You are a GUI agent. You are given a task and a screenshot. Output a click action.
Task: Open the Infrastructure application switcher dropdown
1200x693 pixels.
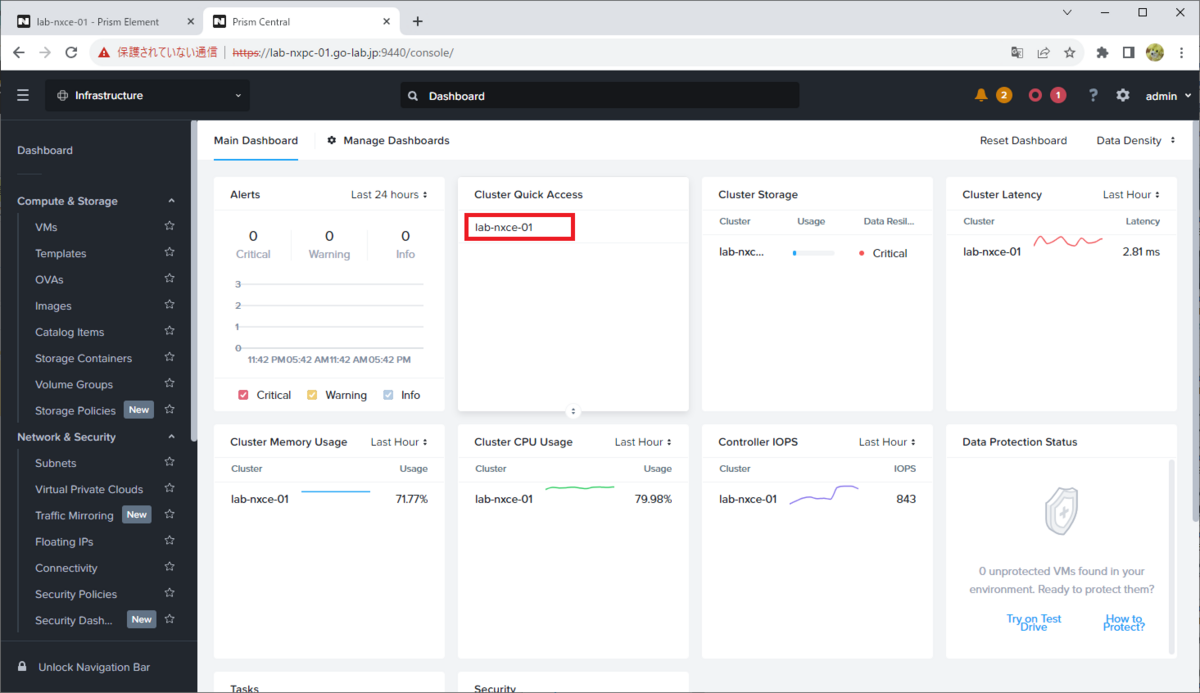[x=148, y=96]
